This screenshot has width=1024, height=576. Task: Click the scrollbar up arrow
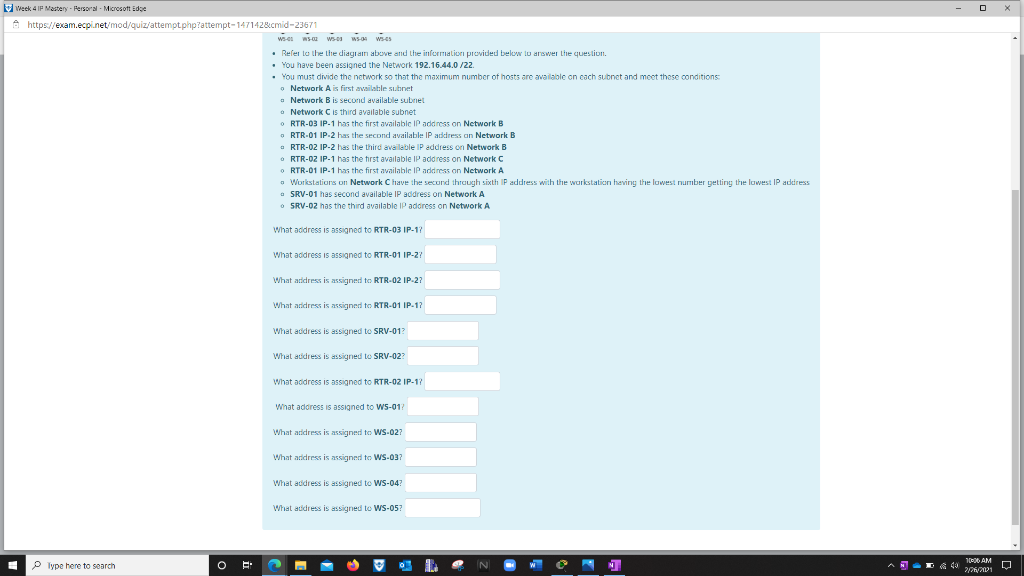point(1015,38)
